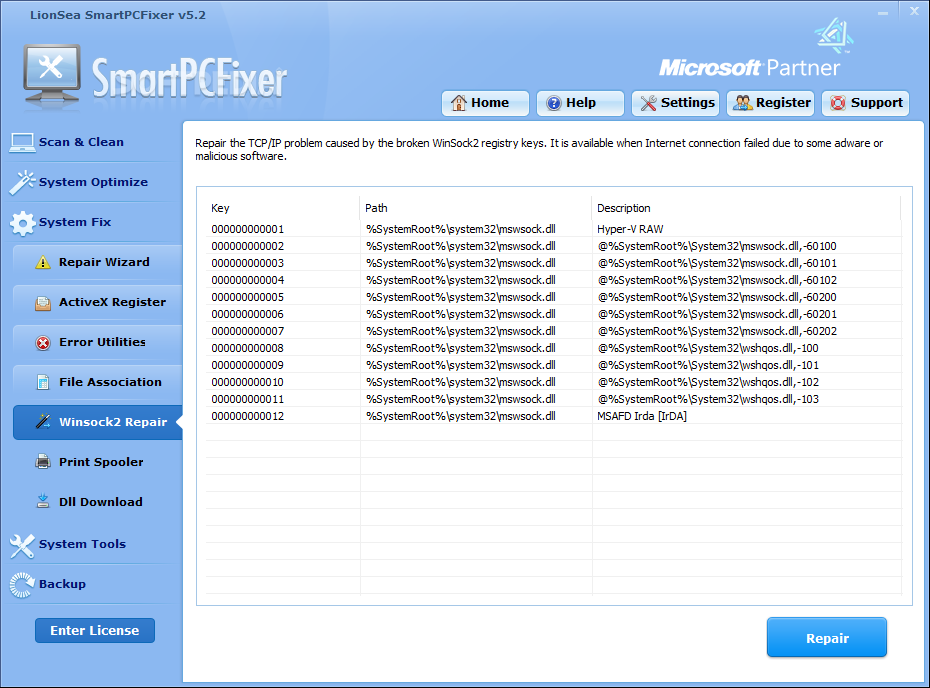The image size is (930, 688).
Task: Click the Backup circular arrow icon
Action: pyautogui.click(x=22, y=585)
